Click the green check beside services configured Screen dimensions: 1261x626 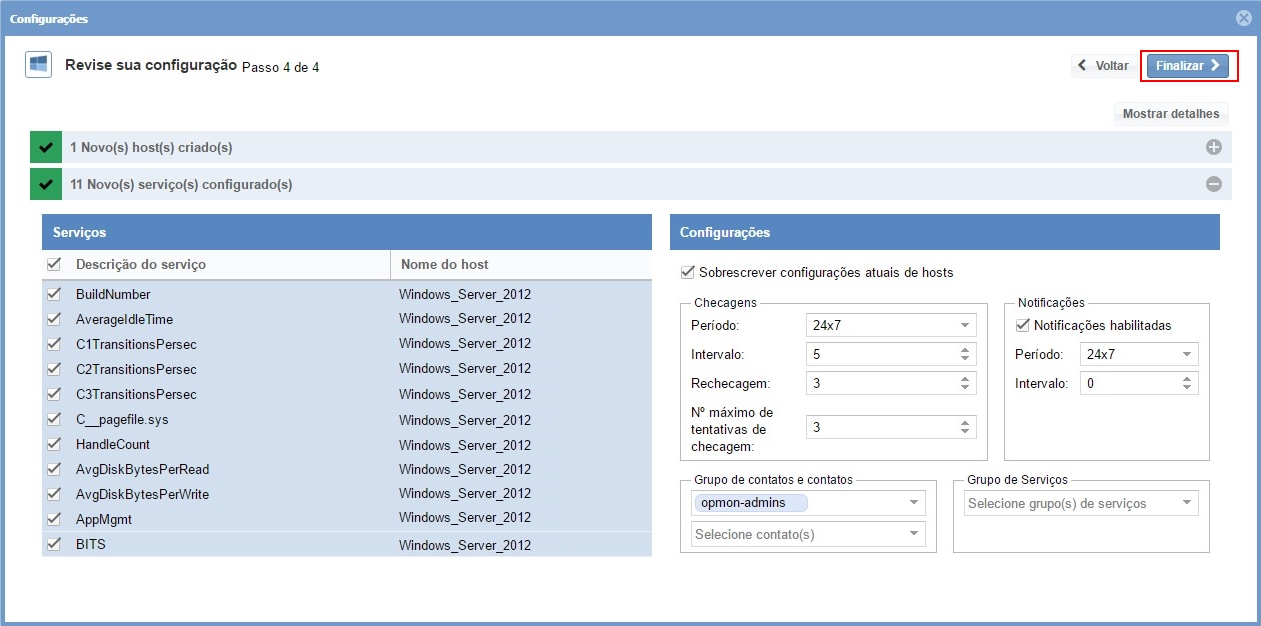(x=46, y=184)
